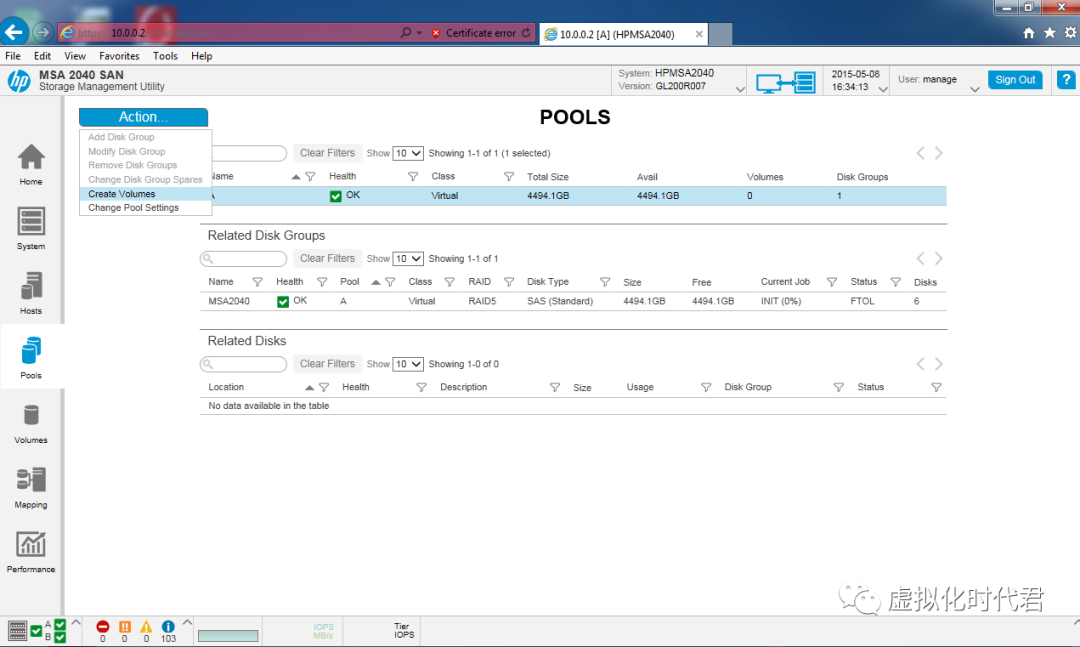Viewport: 1080px width, 647px height.
Task: Click the Related Disks search field
Action: tap(243, 364)
